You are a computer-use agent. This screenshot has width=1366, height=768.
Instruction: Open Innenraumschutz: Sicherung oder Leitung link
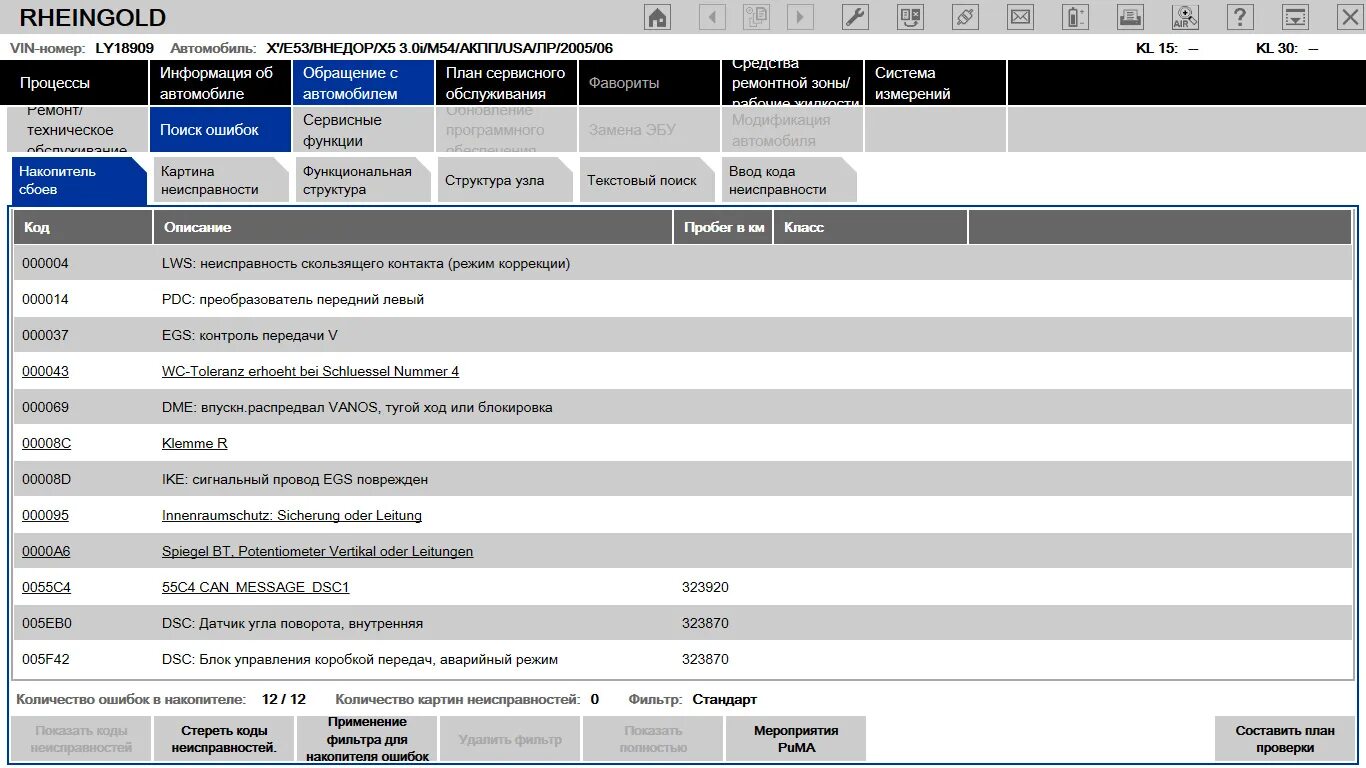point(292,515)
